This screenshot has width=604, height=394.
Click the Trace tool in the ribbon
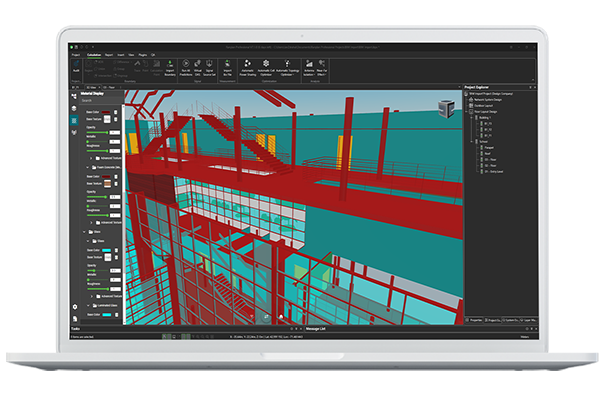point(137,66)
